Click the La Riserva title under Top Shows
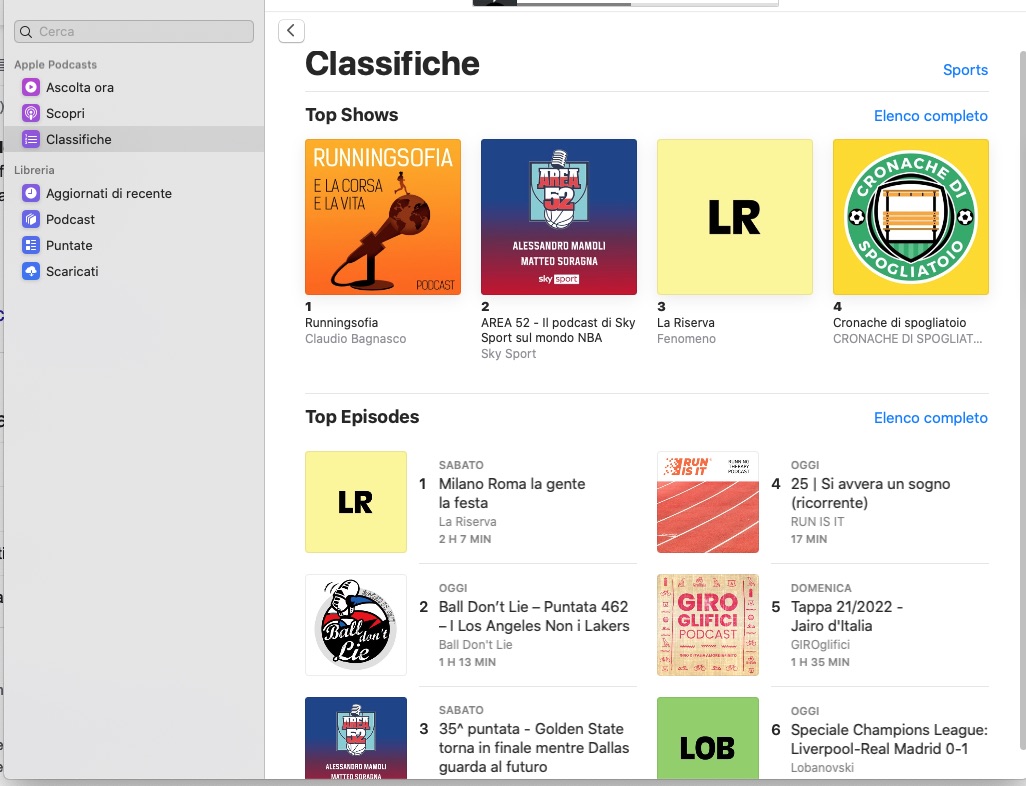The height and width of the screenshot is (786, 1026). pyautogui.click(x=686, y=323)
